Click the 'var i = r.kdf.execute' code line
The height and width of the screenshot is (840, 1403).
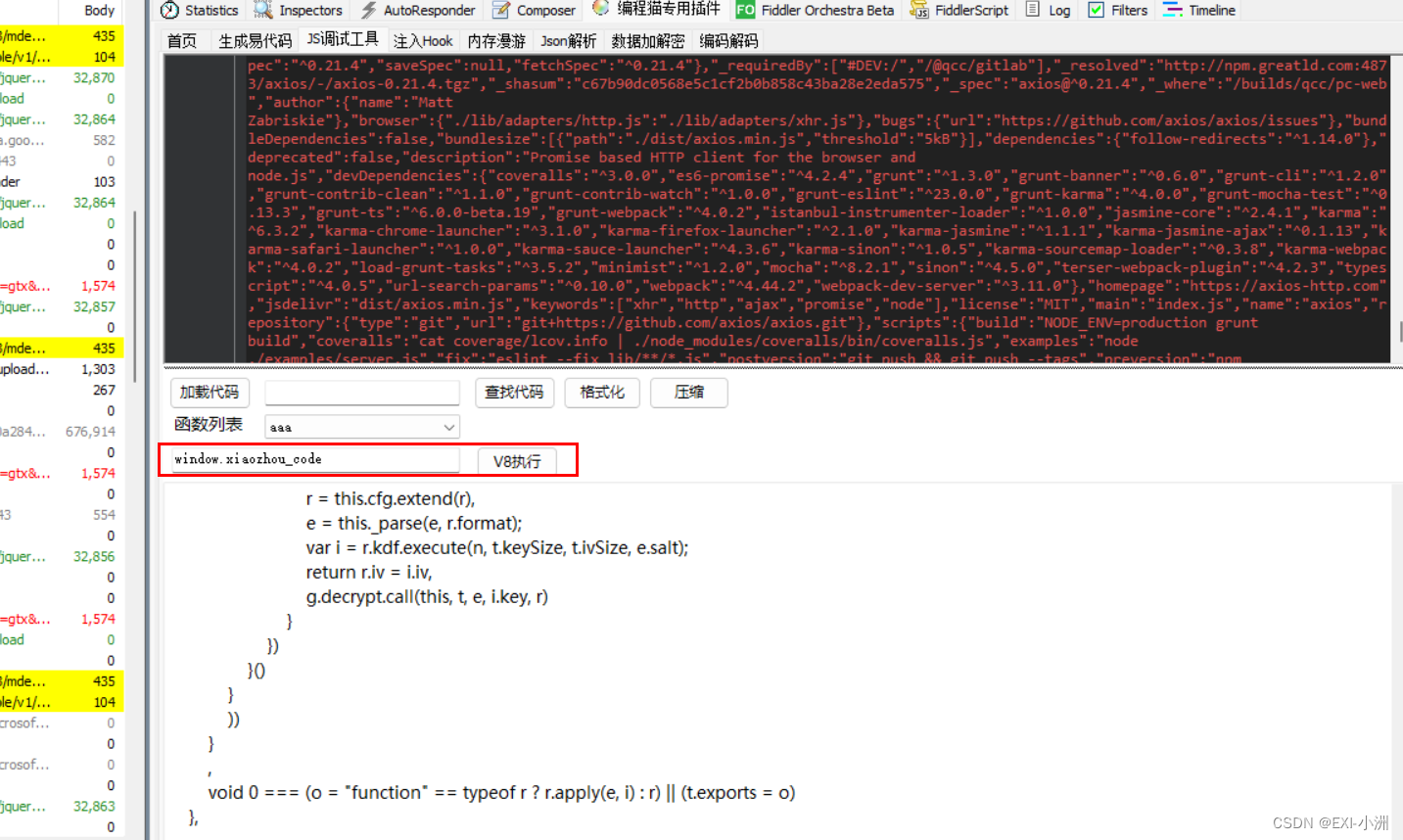497,547
